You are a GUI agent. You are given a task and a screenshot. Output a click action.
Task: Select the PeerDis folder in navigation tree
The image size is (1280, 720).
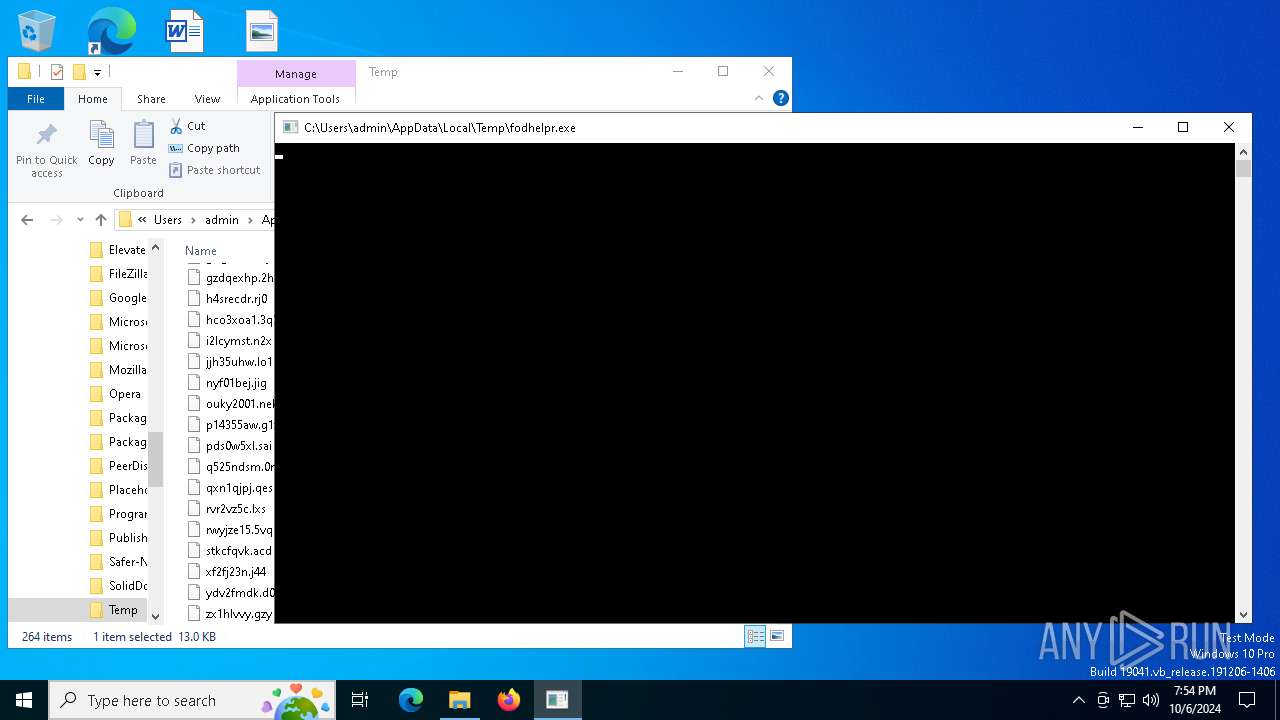tap(127, 466)
